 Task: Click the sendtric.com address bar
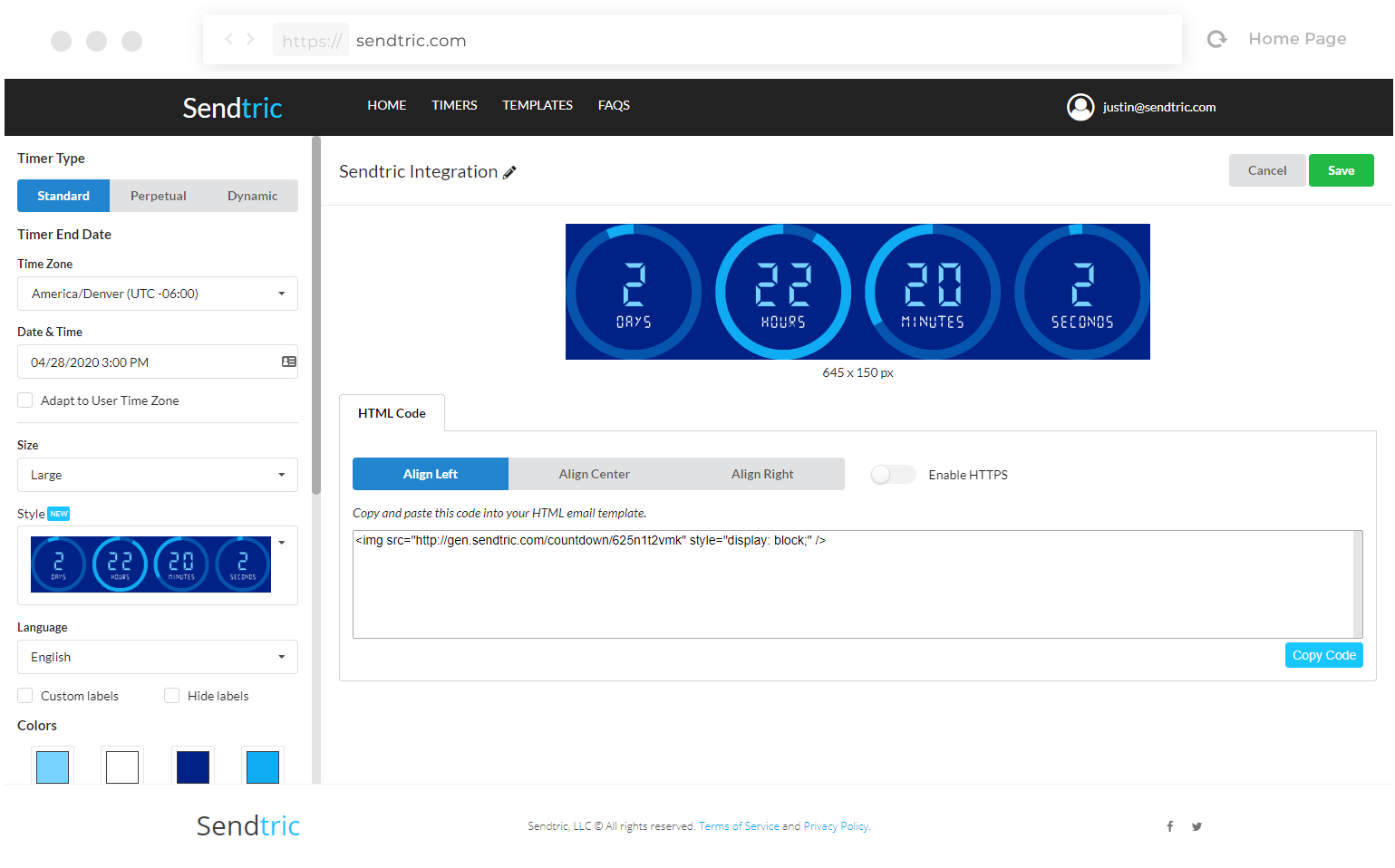click(693, 40)
